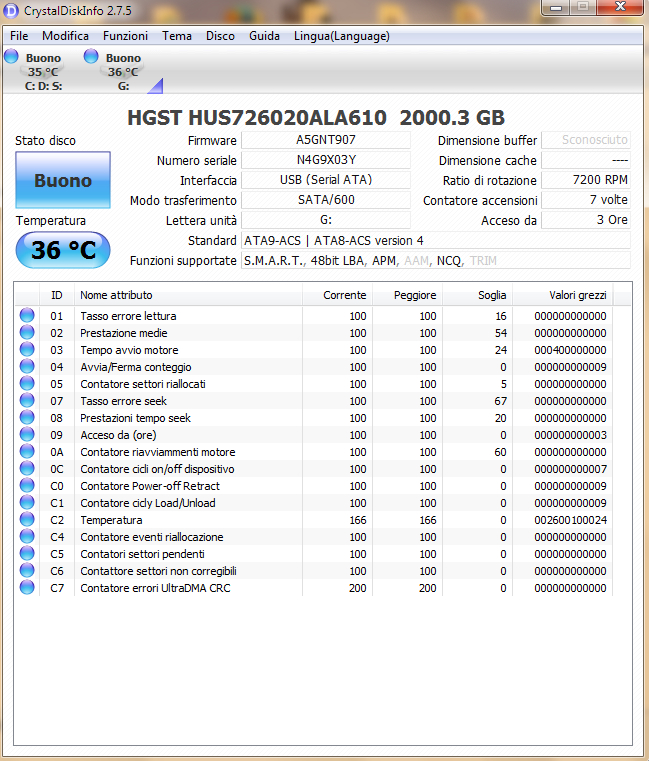Click the serial number field N4G9X03Y
The height and width of the screenshot is (761, 649).
coord(326,160)
